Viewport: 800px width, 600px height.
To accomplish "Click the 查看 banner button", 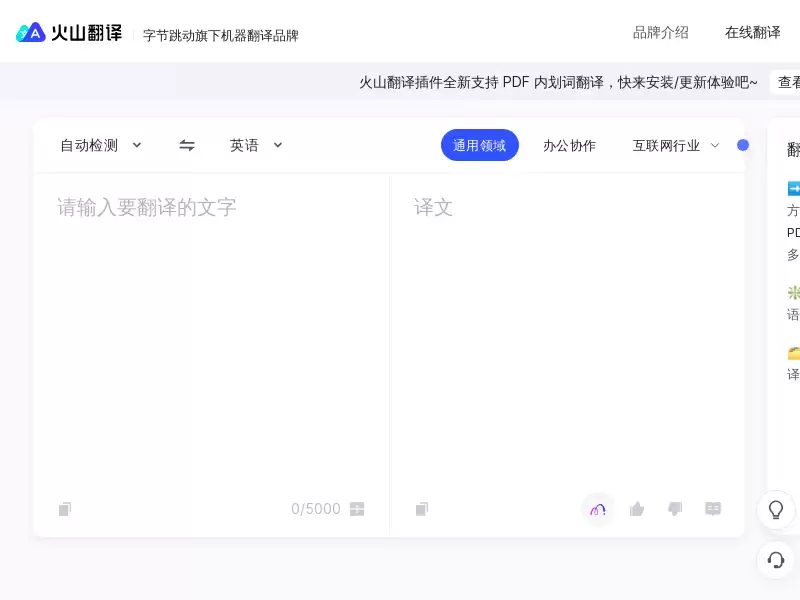I will pyautogui.click(x=786, y=82).
